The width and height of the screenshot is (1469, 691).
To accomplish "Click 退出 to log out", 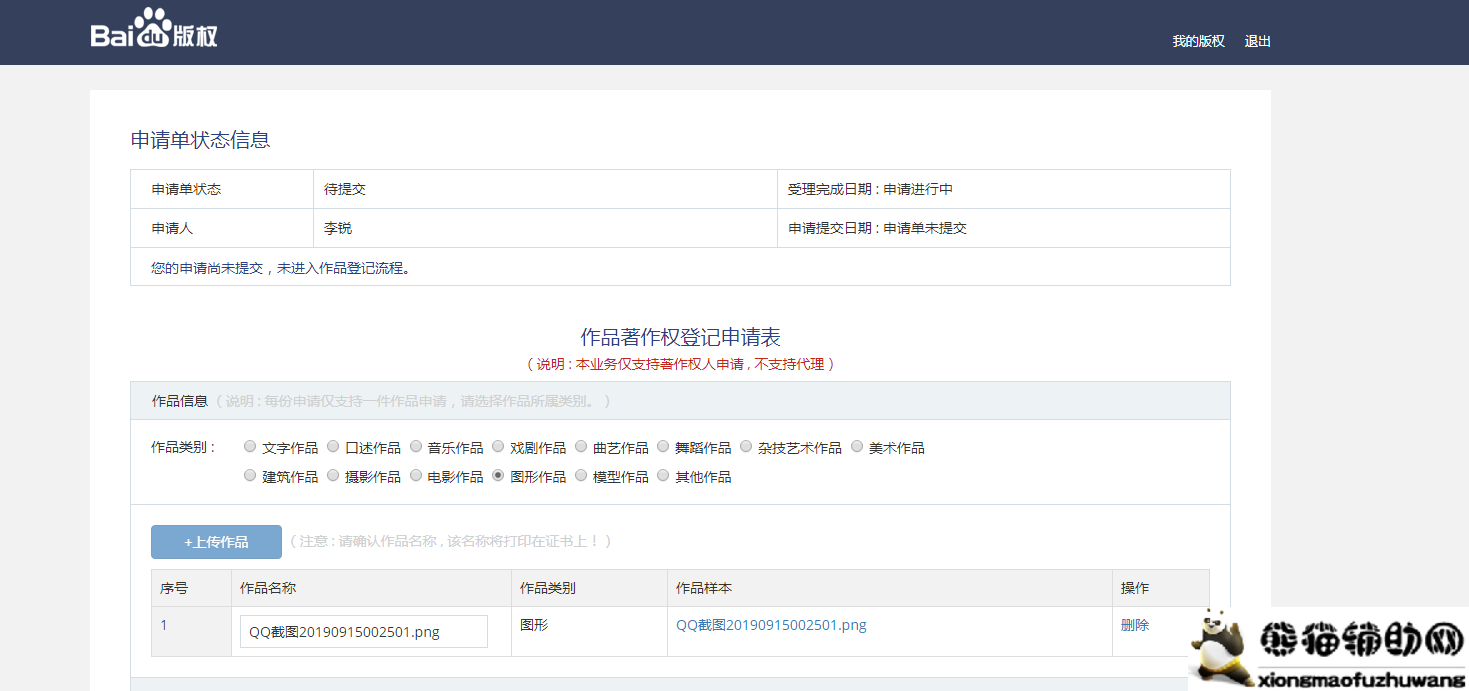I will pos(1256,41).
